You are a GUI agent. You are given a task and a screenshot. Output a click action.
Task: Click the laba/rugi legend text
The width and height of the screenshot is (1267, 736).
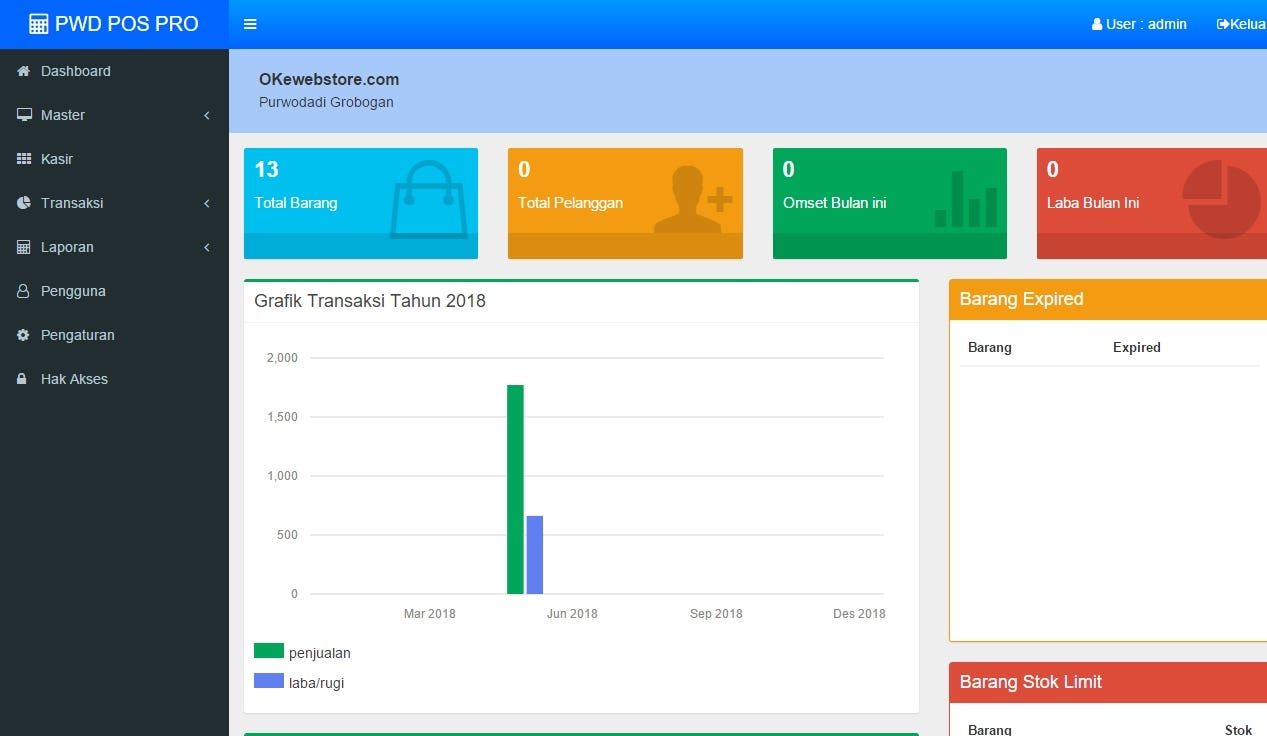317,683
